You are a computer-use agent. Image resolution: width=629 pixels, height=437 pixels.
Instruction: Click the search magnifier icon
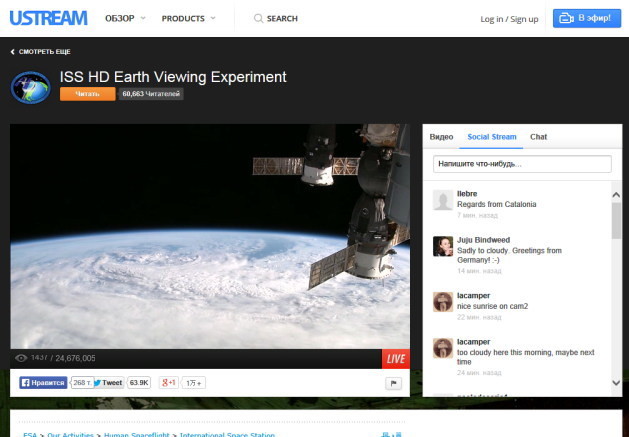pyautogui.click(x=258, y=18)
